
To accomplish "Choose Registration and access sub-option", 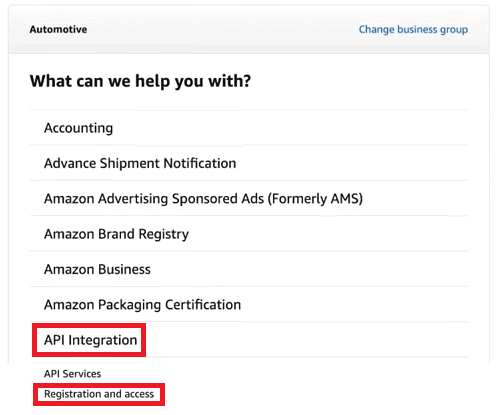I will coord(99,394).
